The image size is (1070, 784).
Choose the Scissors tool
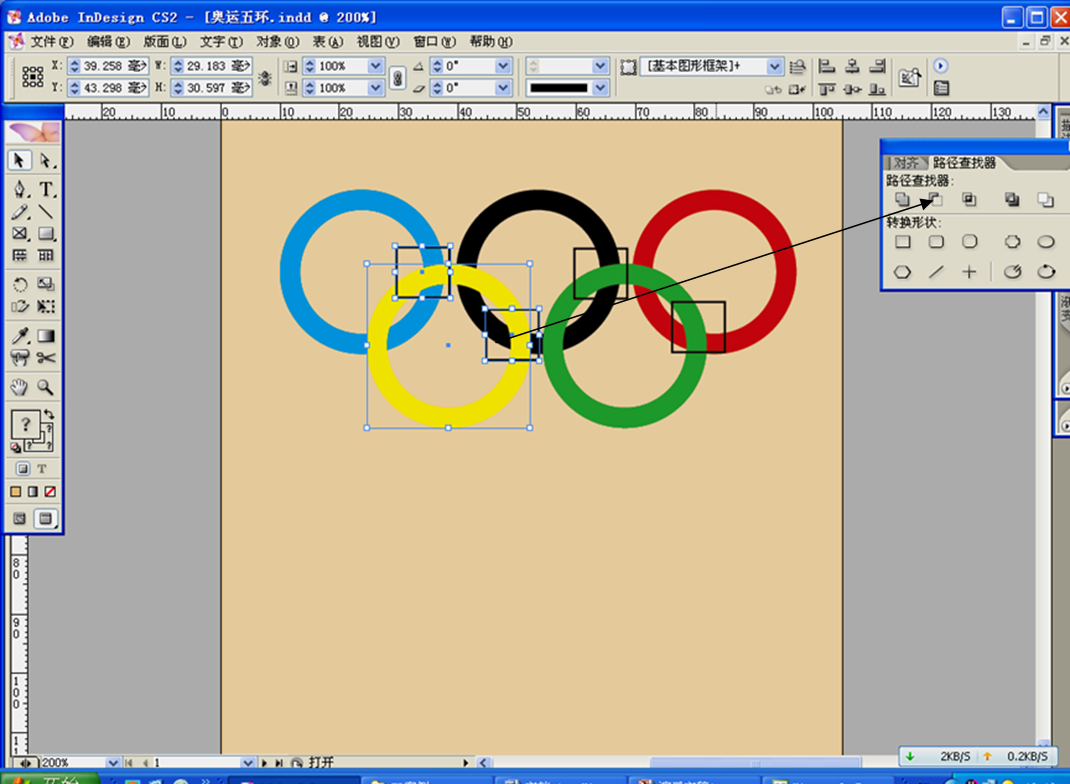pos(46,358)
